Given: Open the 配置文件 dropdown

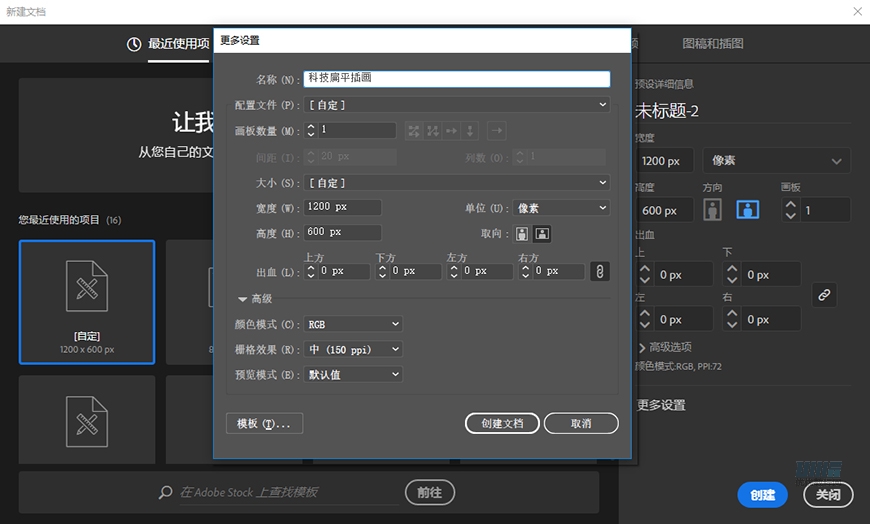Looking at the screenshot, I should [457, 105].
